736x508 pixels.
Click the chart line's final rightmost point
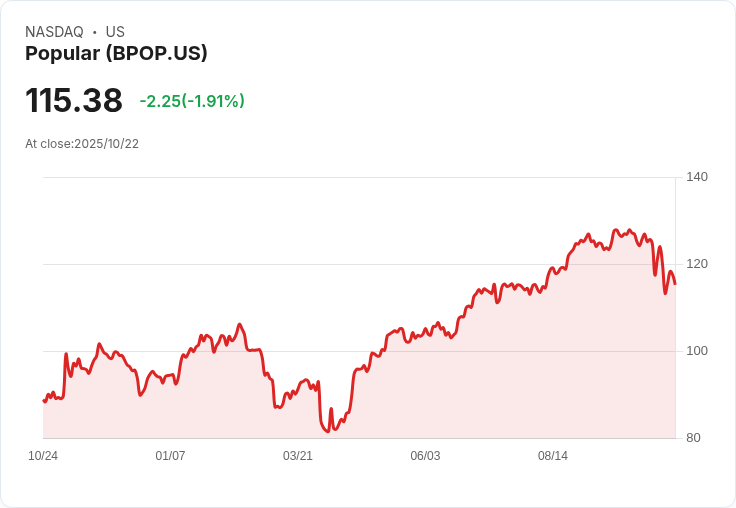pyautogui.click(x=675, y=284)
